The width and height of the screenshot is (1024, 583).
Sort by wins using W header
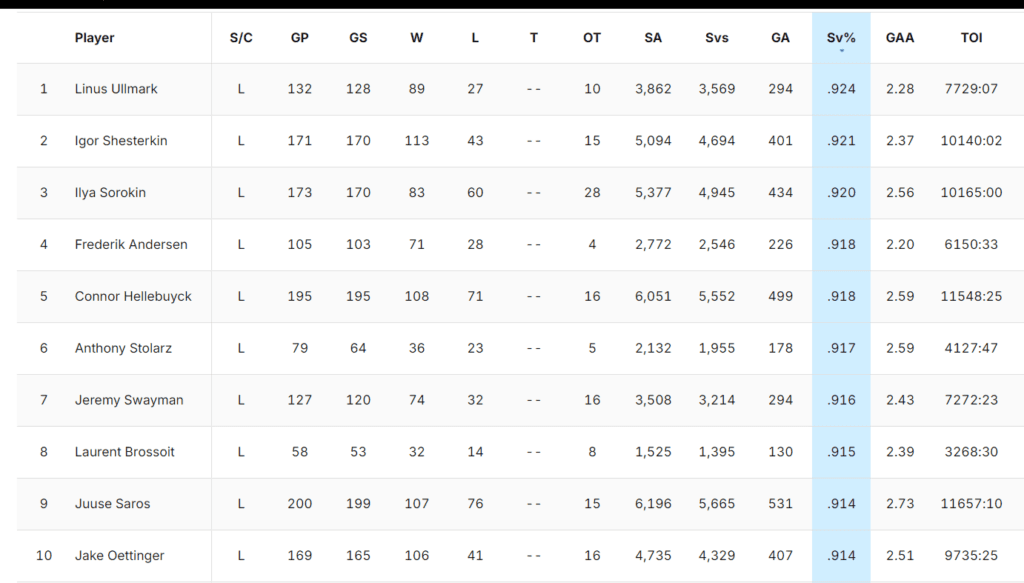pos(416,38)
